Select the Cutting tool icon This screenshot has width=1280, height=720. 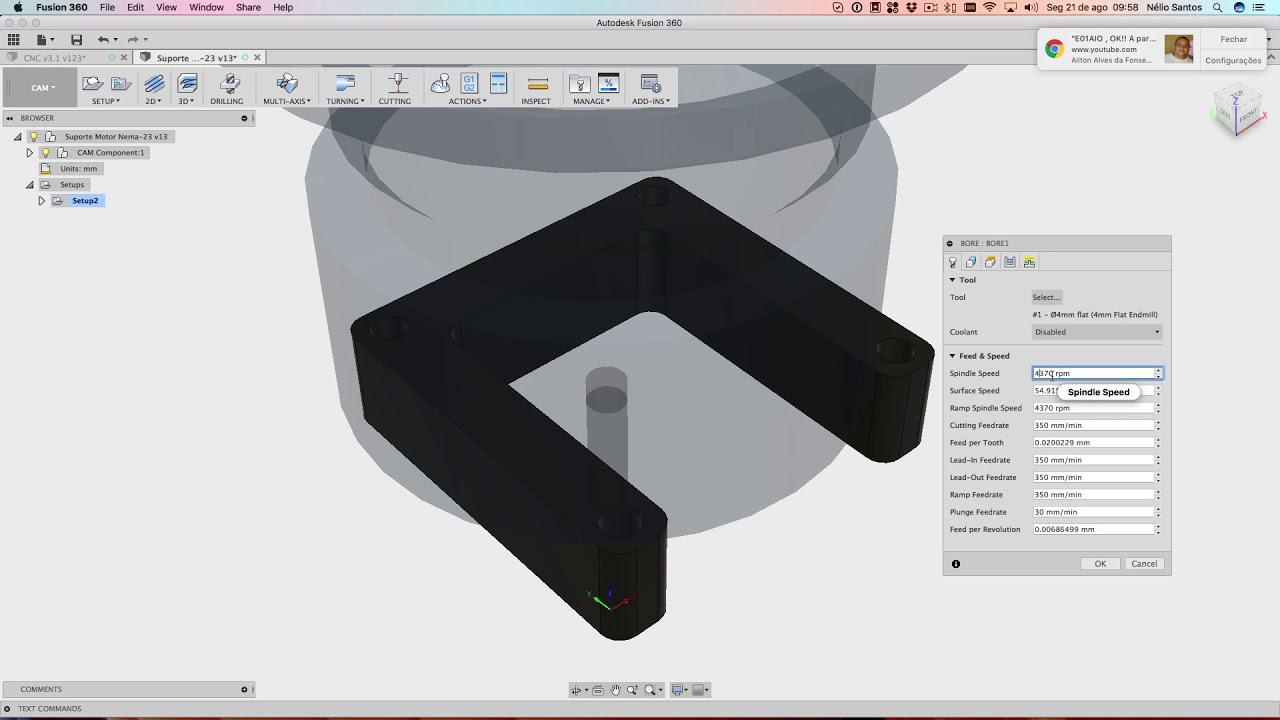click(x=397, y=84)
